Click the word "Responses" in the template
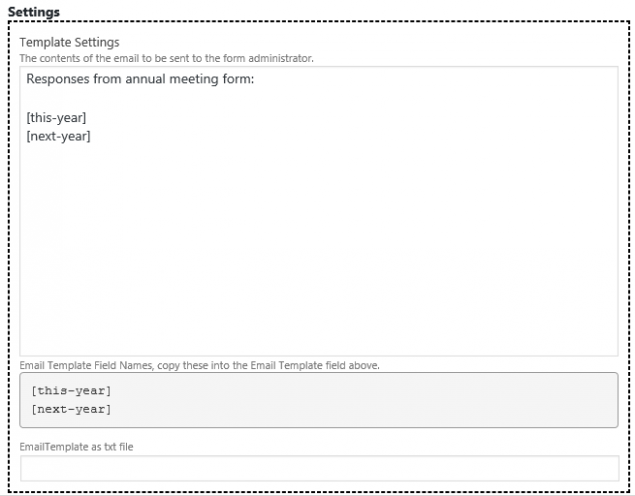 pyautogui.click(x=59, y=79)
